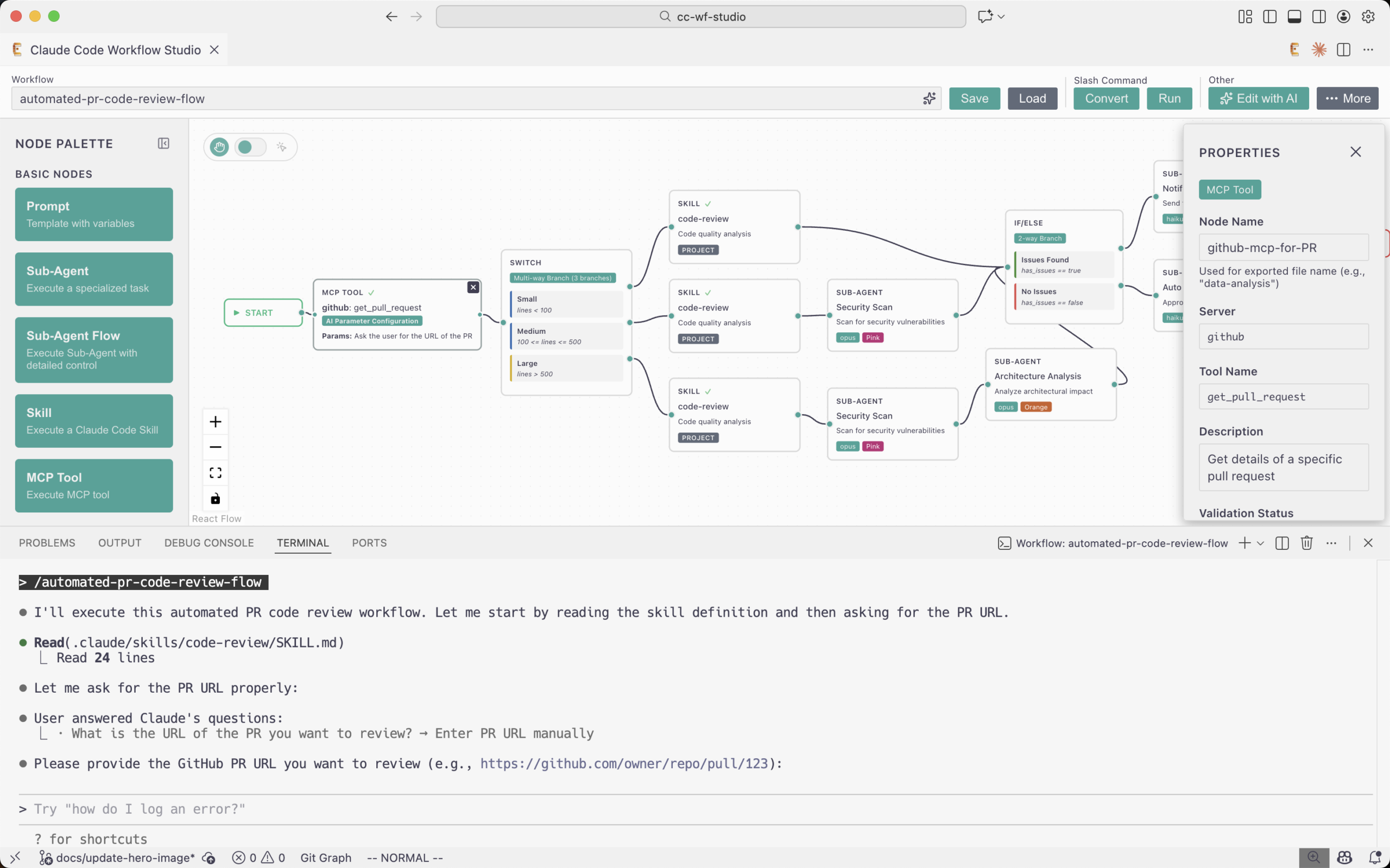This screenshot has width=1390, height=868.
Task: Zoom in using the plus control on canvas
Action: (216, 421)
